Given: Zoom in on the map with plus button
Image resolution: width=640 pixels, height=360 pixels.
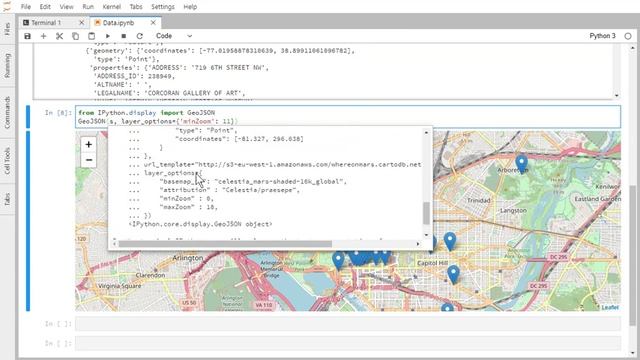Looking at the screenshot, I should (89, 144).
